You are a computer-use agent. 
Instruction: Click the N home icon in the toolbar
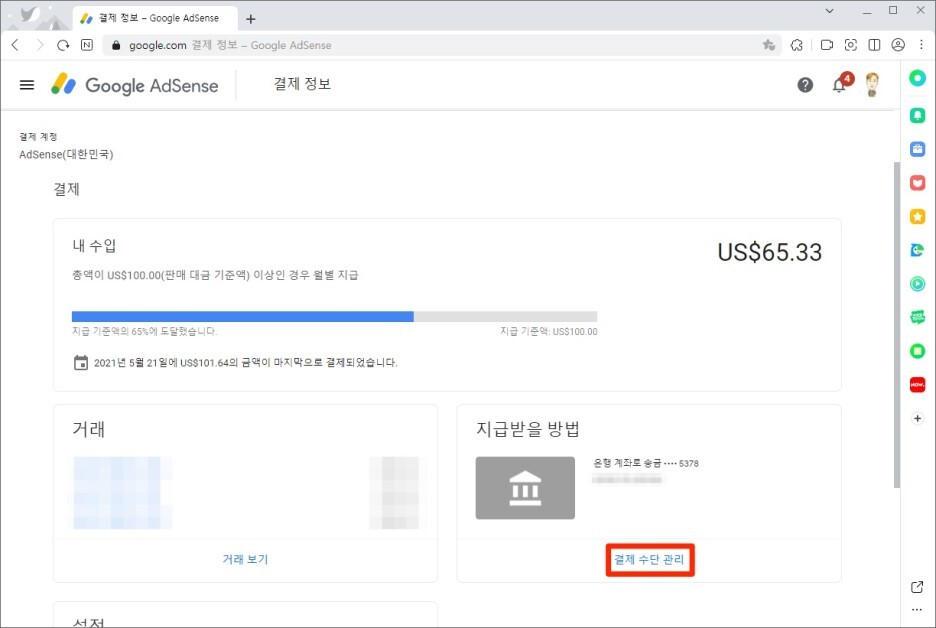87,45
